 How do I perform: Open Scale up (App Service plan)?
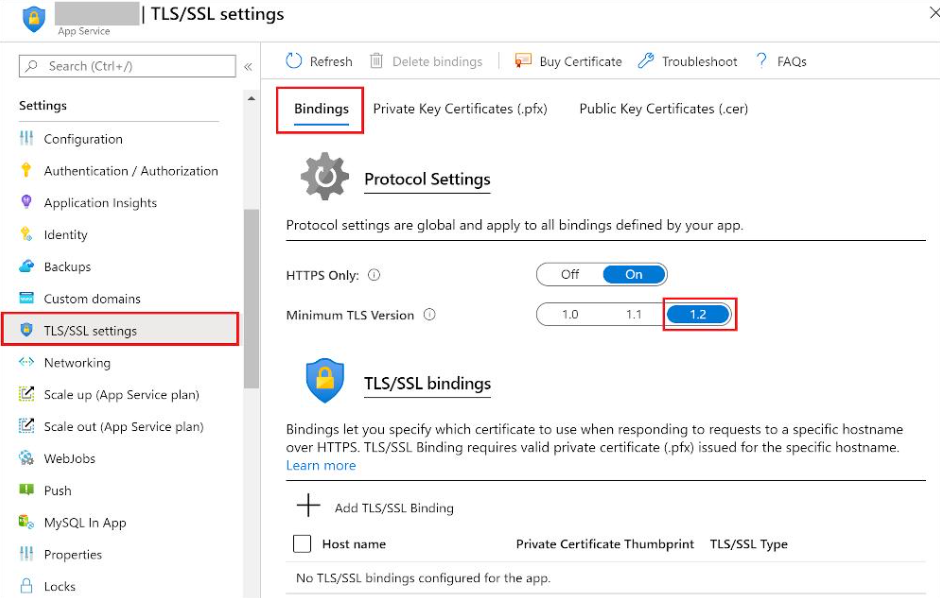click(x=120, y=394)
